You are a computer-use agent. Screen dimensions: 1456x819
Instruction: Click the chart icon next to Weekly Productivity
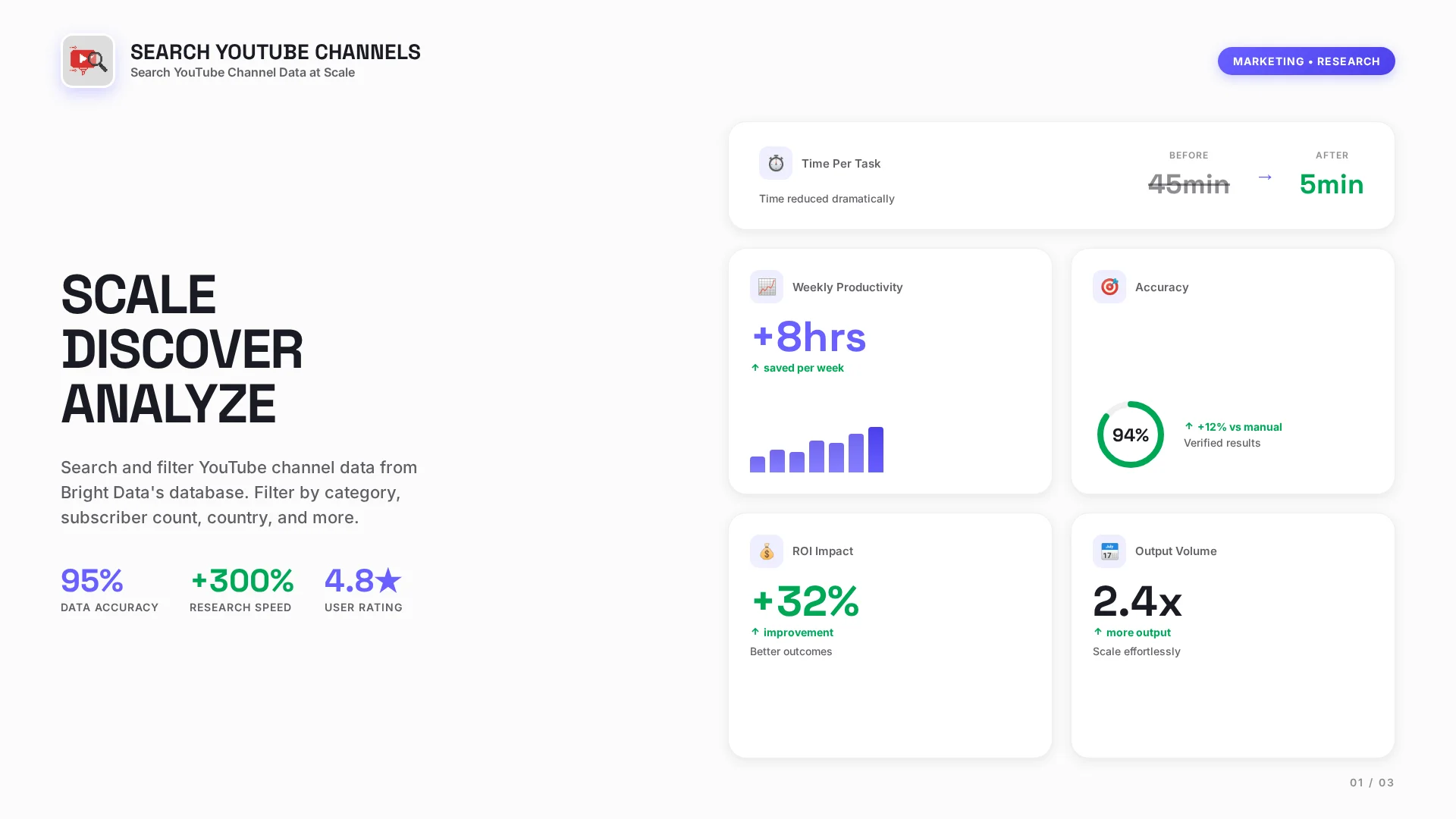pos(766,287)
